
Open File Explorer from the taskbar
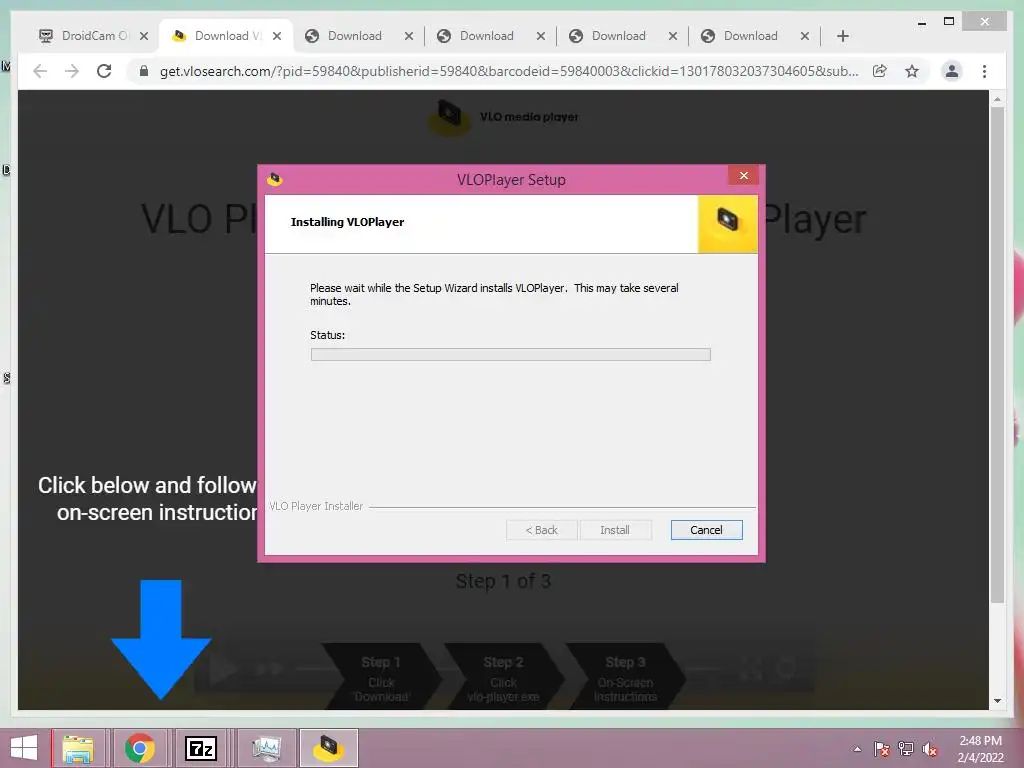[x=78, y=748]
